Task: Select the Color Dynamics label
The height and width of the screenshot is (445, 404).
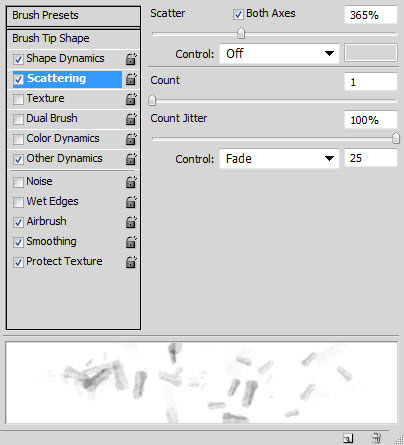Action: tap(63, 138)
